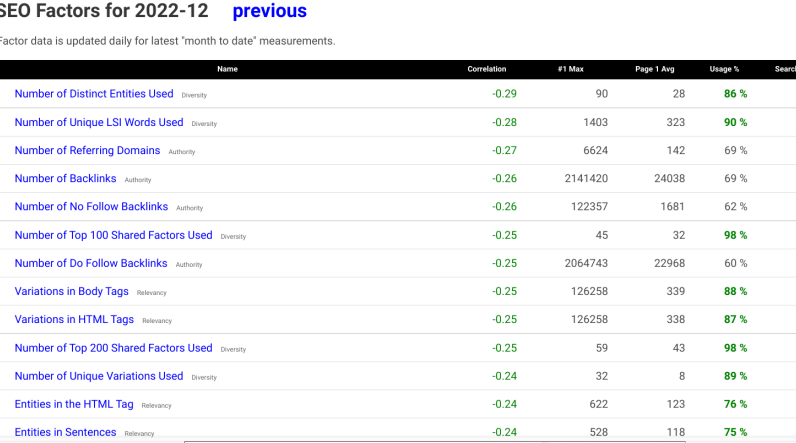
Task: Sort by Correlation column header
Action: tap(487, 69)
